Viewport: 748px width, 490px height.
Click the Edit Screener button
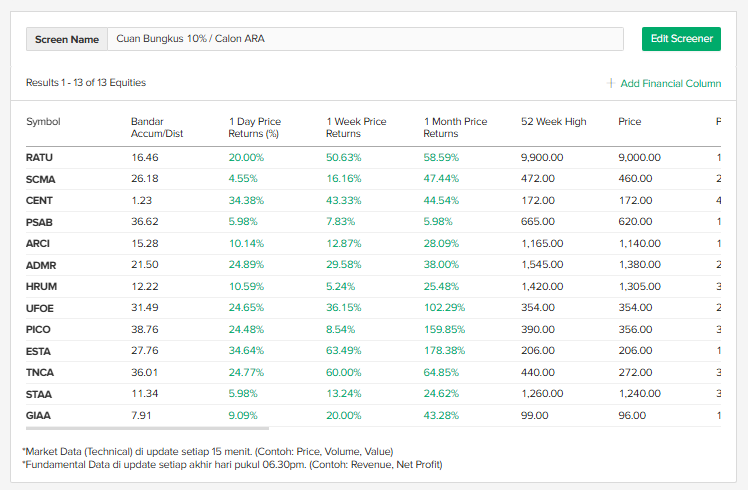(x=681, y=39)
